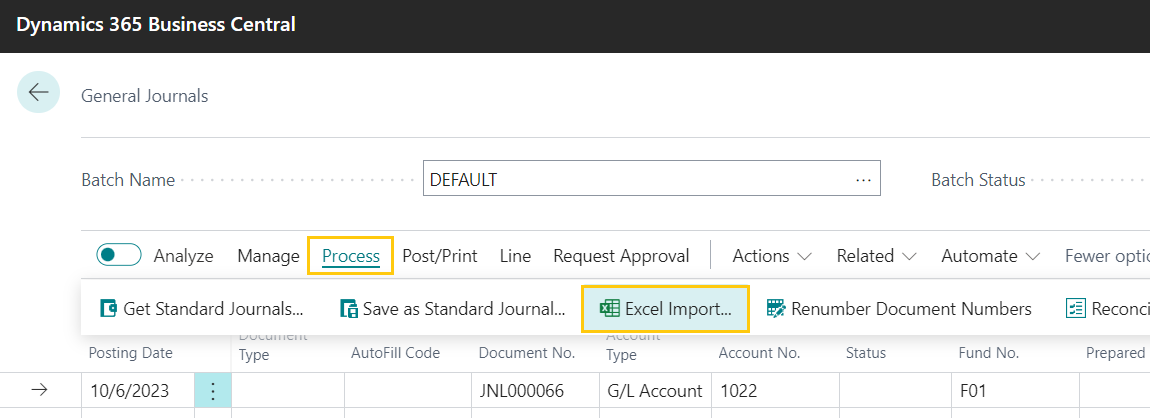Open the Line menu
Screen dimensions: 1150x418
click(x=516, y=256)
